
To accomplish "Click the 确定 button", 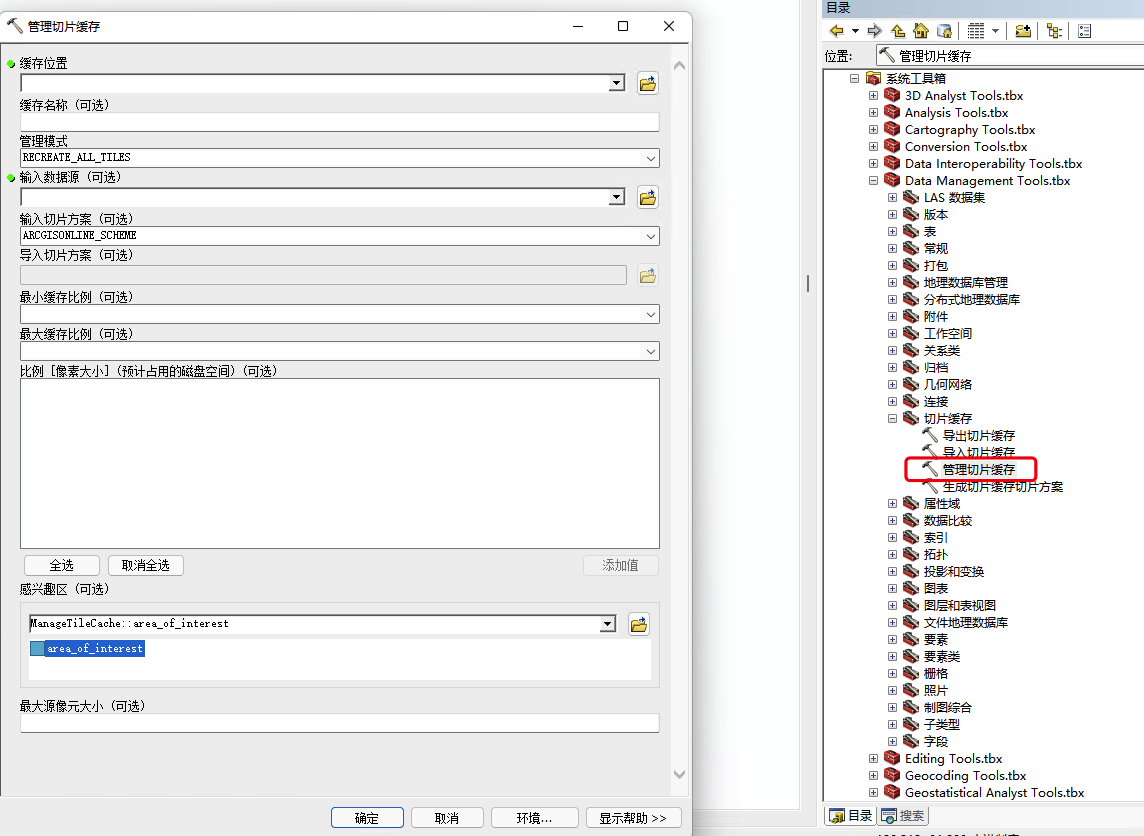I will coord(367,818).
